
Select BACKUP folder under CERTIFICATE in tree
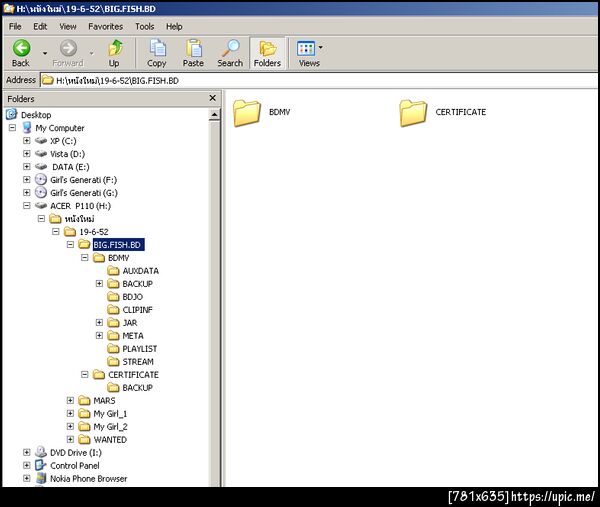(130, 388)
